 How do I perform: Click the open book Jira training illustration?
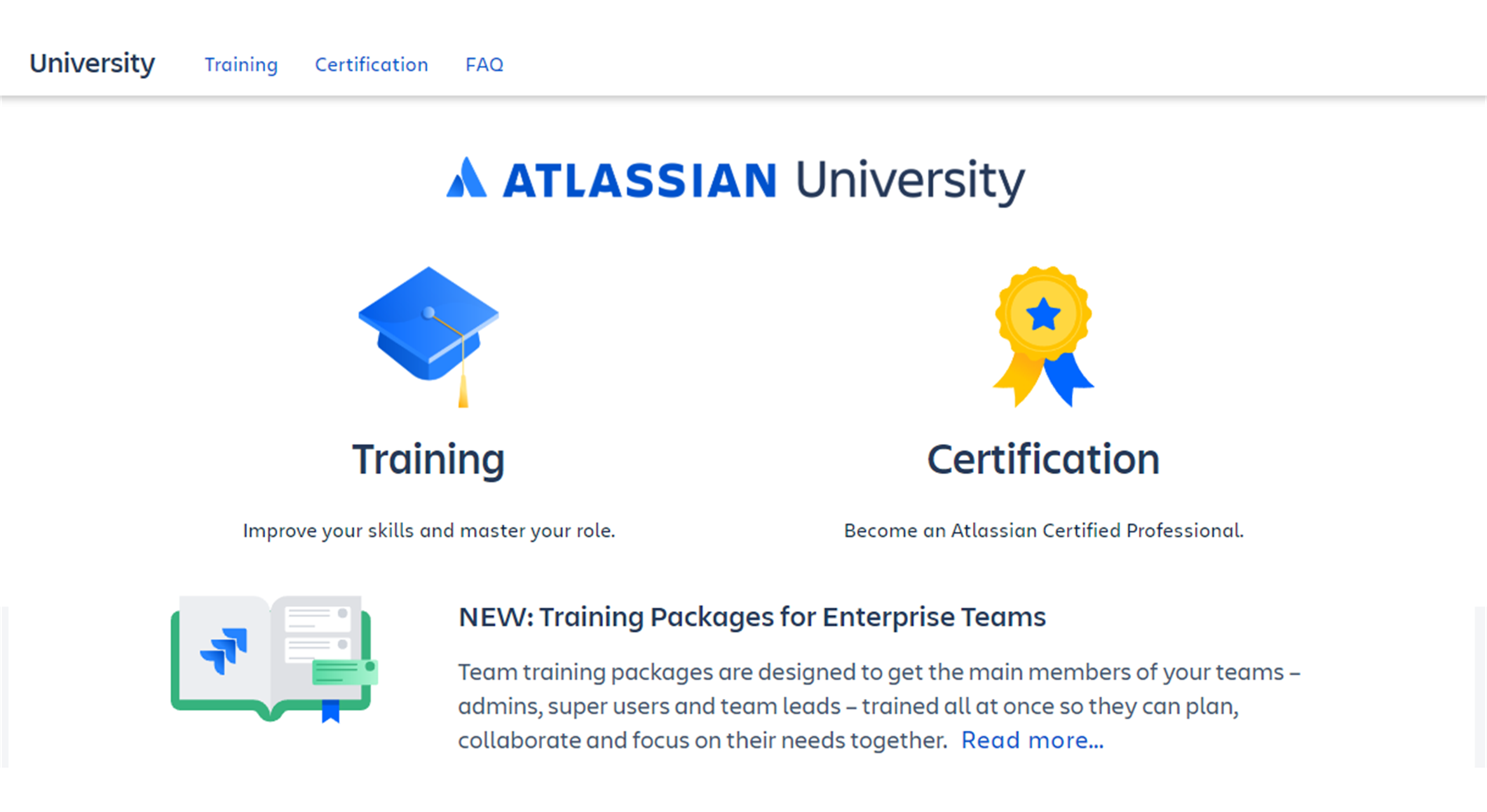pyautogui.click(x=275, y=660)
